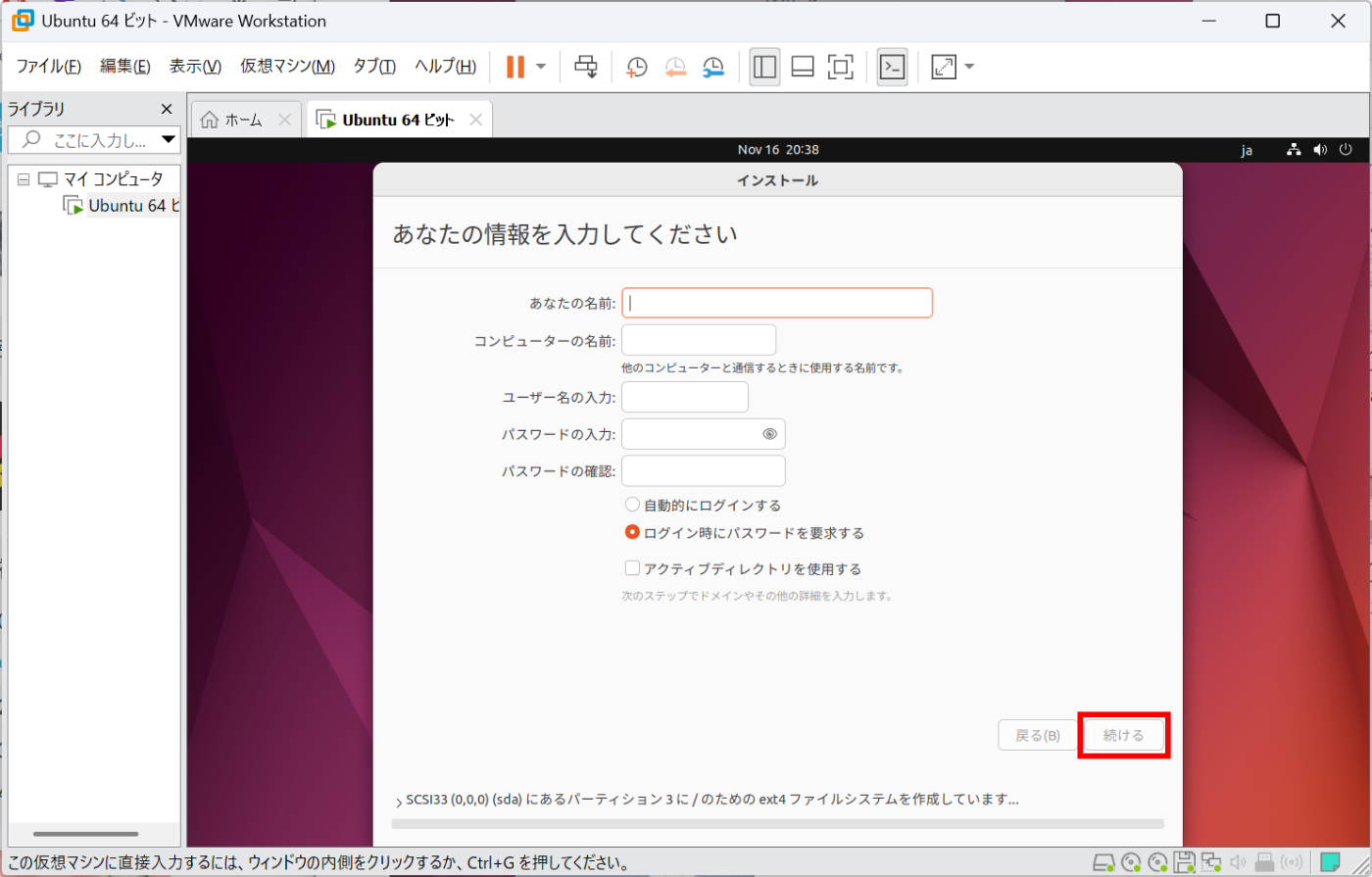Enable the アクティブディレクトリを使用する checkbox

(632, 568)
